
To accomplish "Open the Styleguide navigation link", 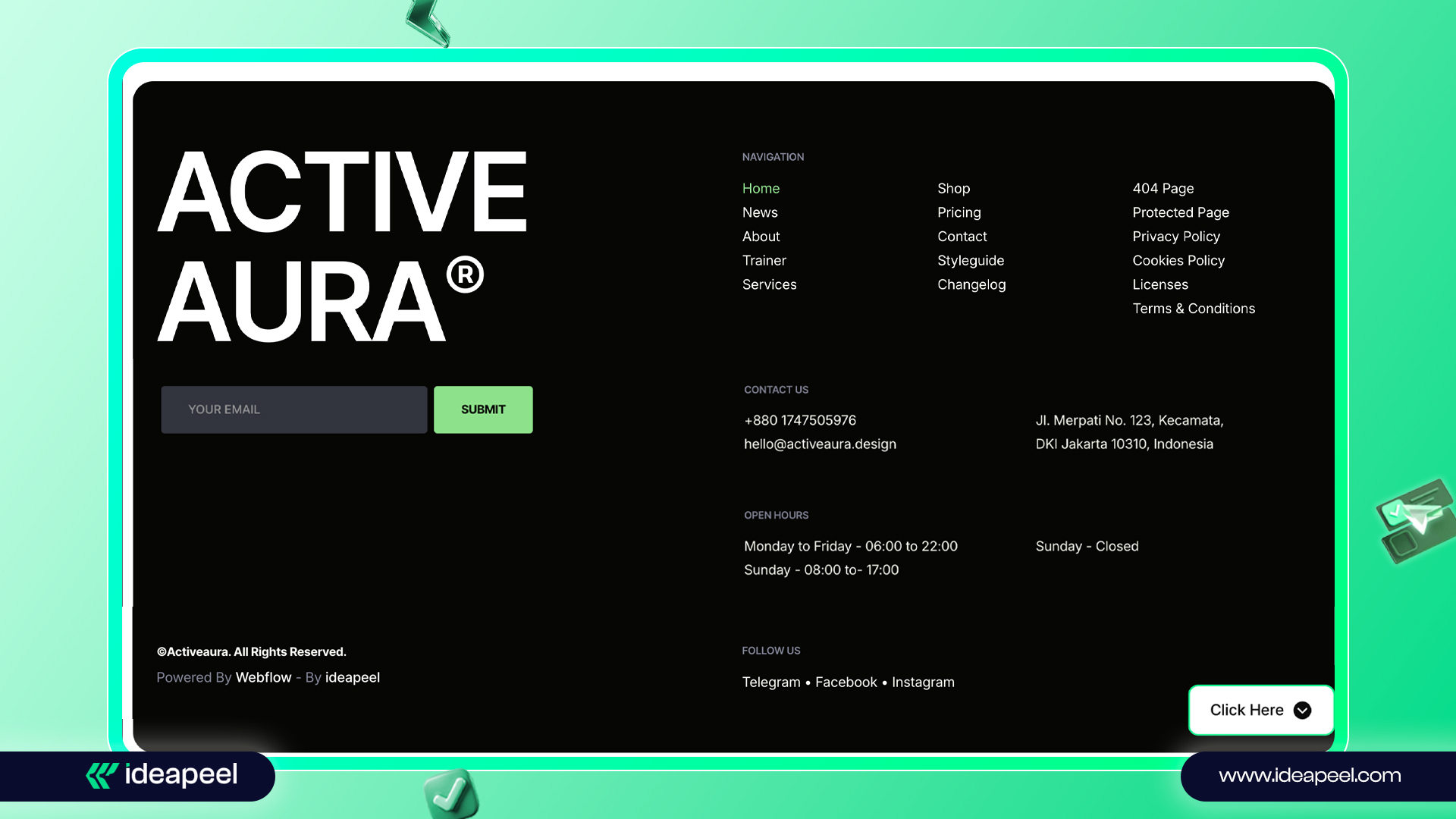I will (x=970, y=260).
